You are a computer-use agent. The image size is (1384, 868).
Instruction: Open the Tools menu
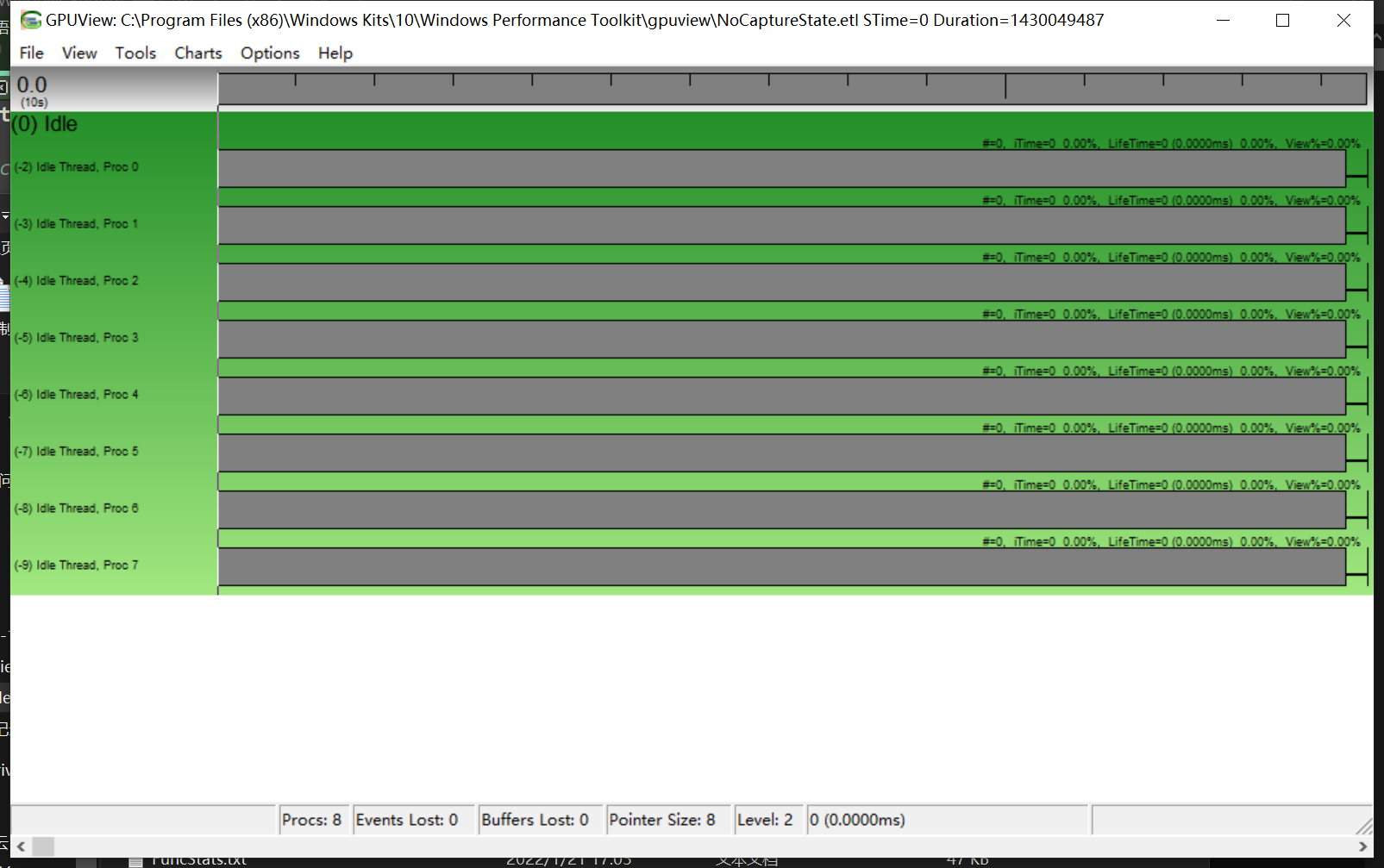click(x=135, y=53)
